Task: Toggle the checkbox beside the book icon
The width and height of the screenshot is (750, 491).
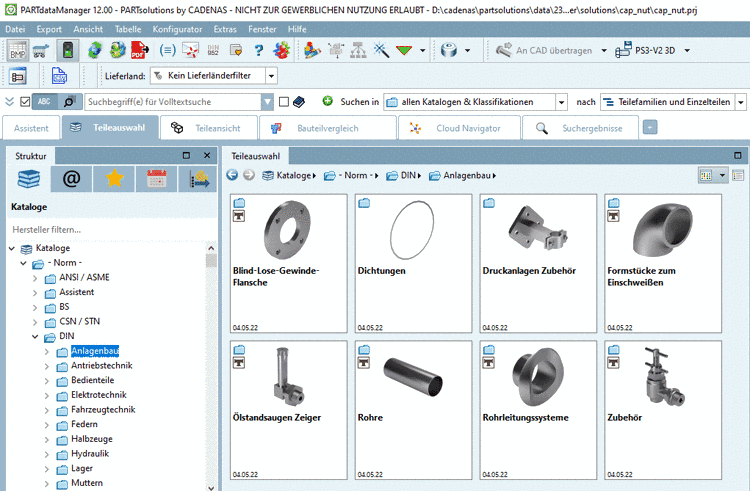Action: coord(284,102)
